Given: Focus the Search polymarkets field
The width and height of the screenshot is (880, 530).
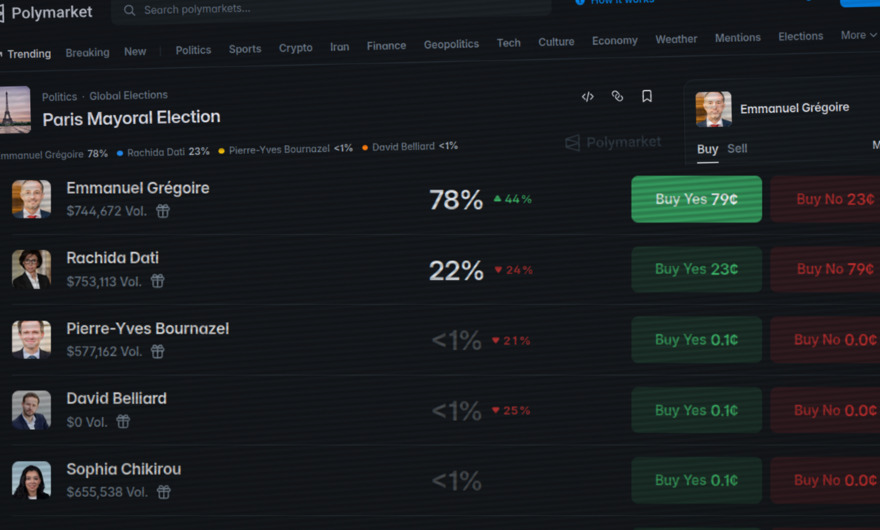Looking at the screenshot, I should click(x=330, y=9).
